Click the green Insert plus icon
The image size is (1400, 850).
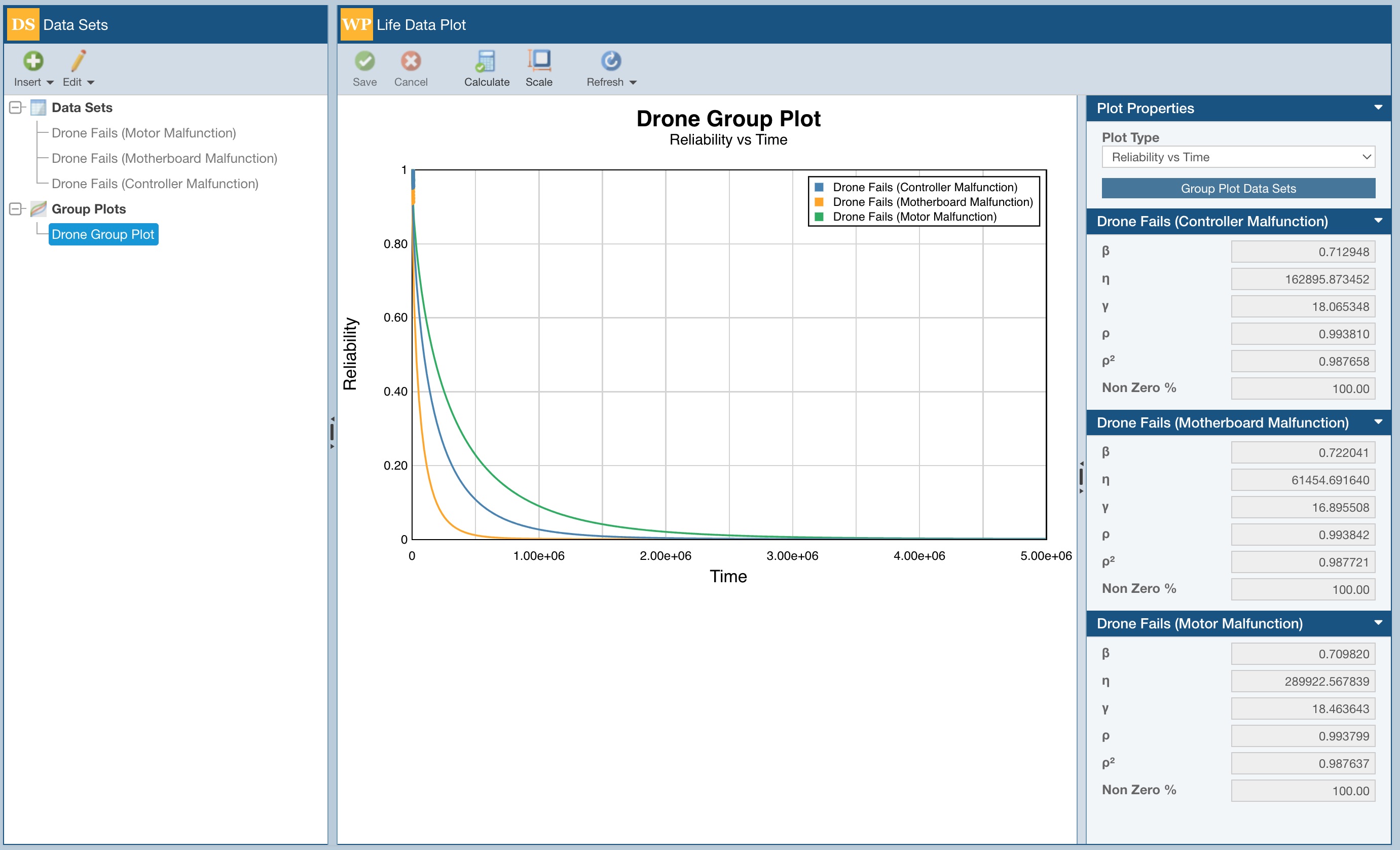tap(33, 61)
